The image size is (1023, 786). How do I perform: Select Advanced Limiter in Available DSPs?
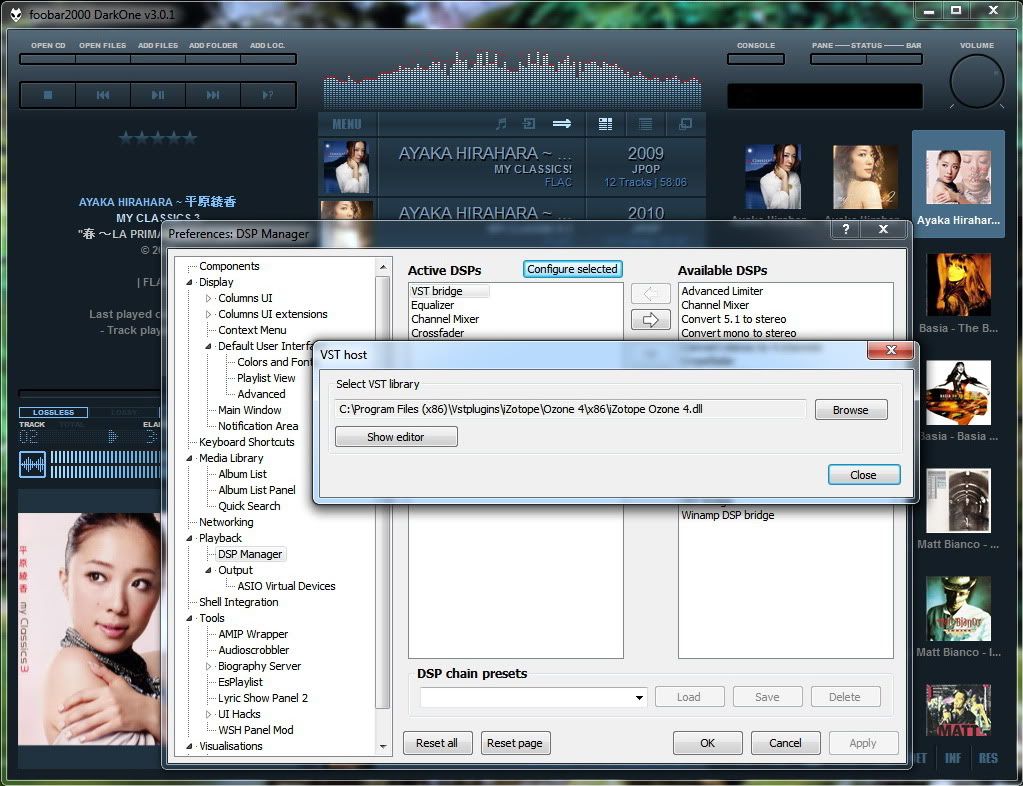click(x=722, y=291)
